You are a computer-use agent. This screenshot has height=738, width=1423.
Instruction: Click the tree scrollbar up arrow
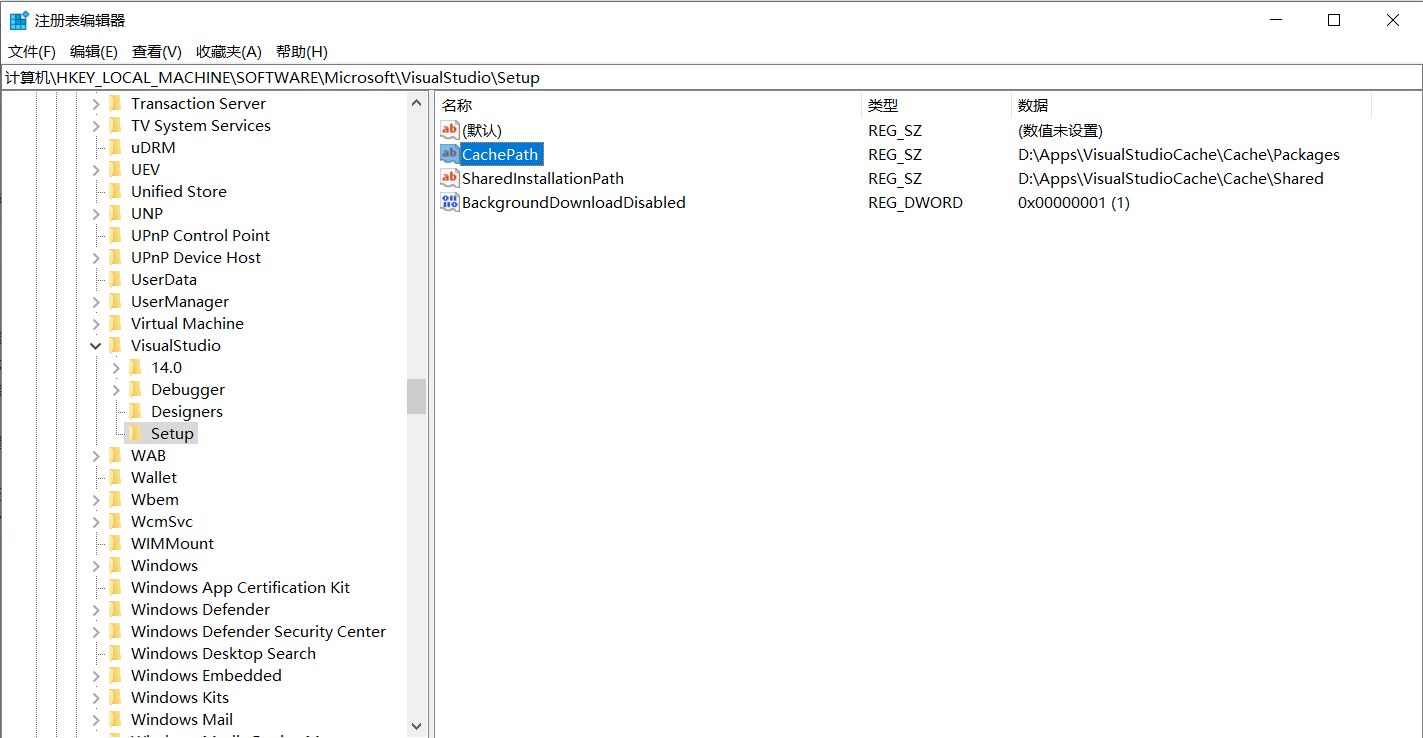[x=417, y=102]
